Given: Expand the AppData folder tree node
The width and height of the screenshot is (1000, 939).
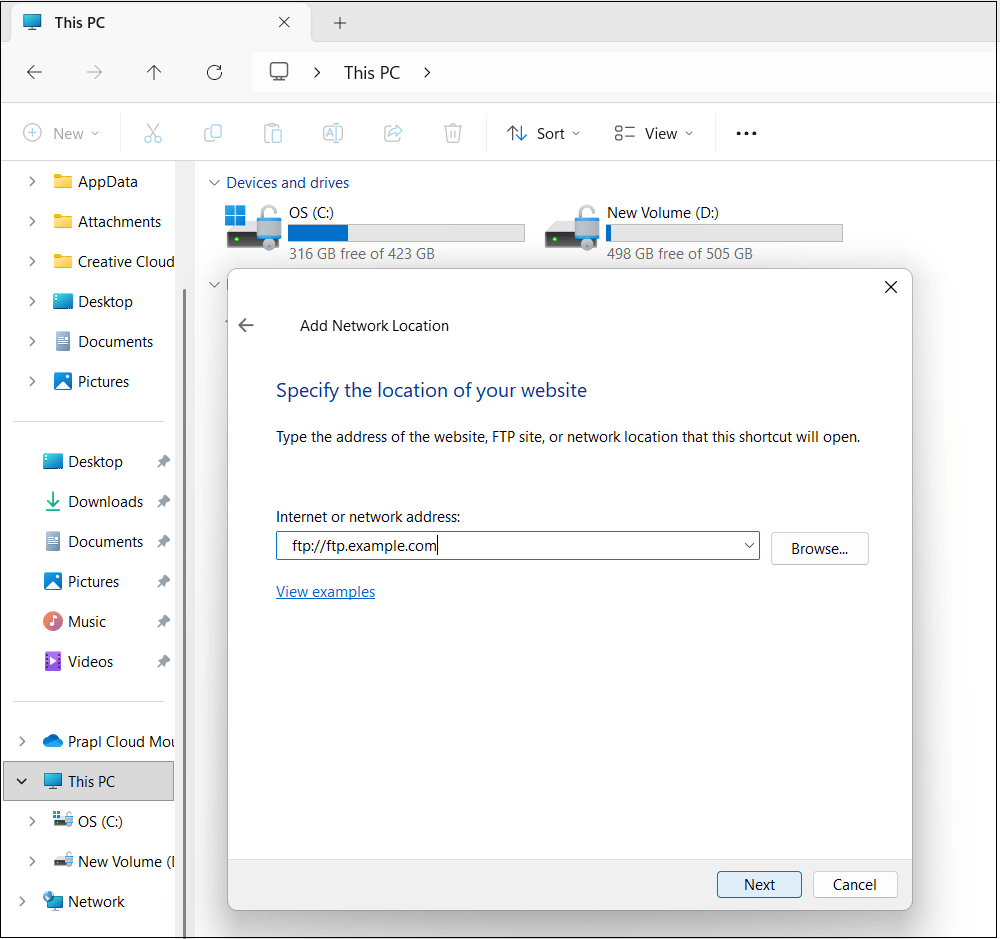Looking at the screenshot, I should pos(32,182).
